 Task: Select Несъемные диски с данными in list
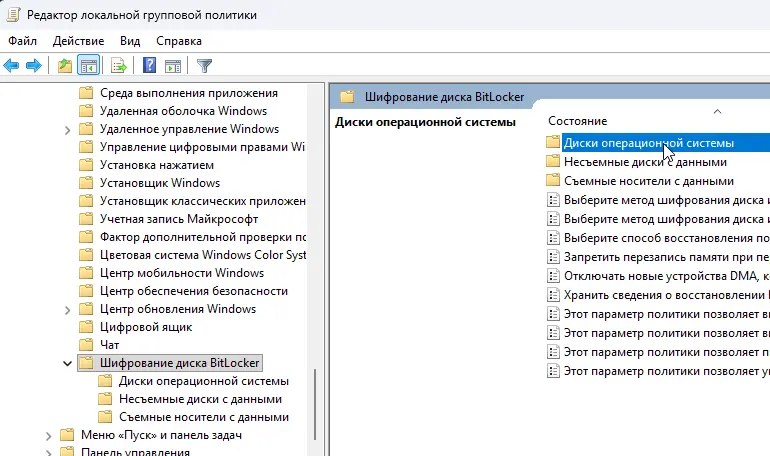(647, 161)
